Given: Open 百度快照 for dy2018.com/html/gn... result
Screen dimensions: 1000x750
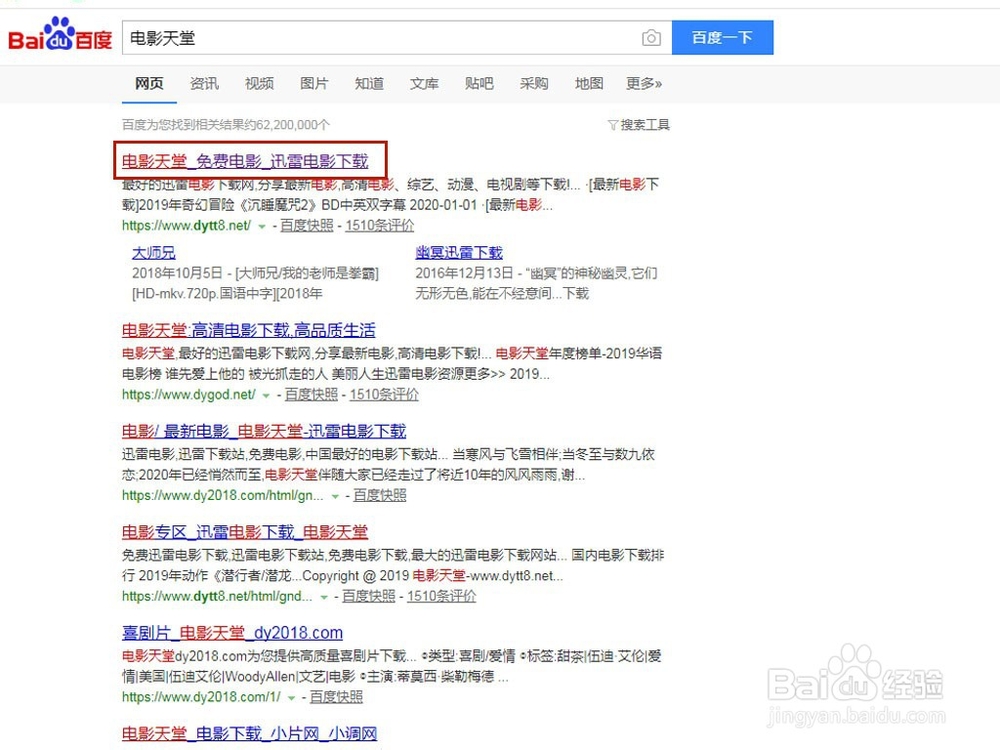Looking at the screenshot, I should point(379,495).
